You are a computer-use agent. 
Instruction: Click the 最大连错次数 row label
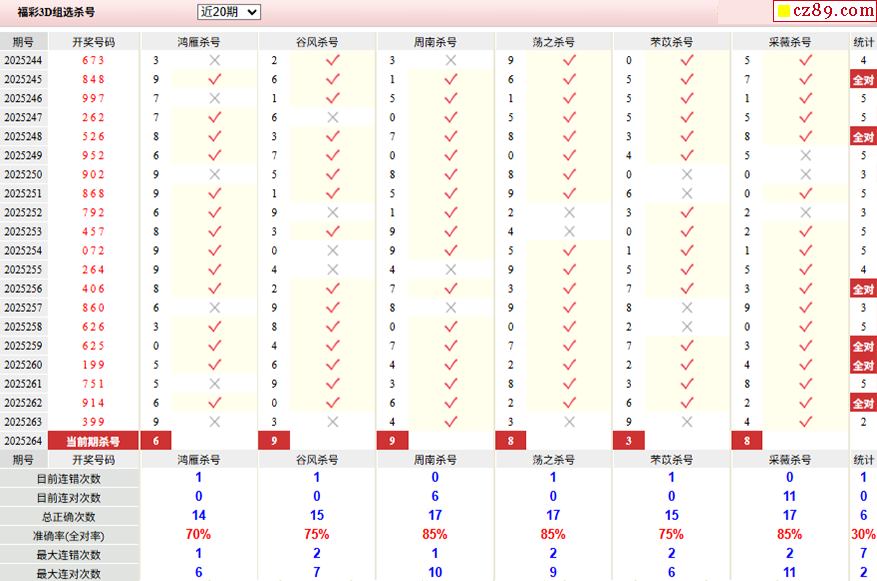68,555
